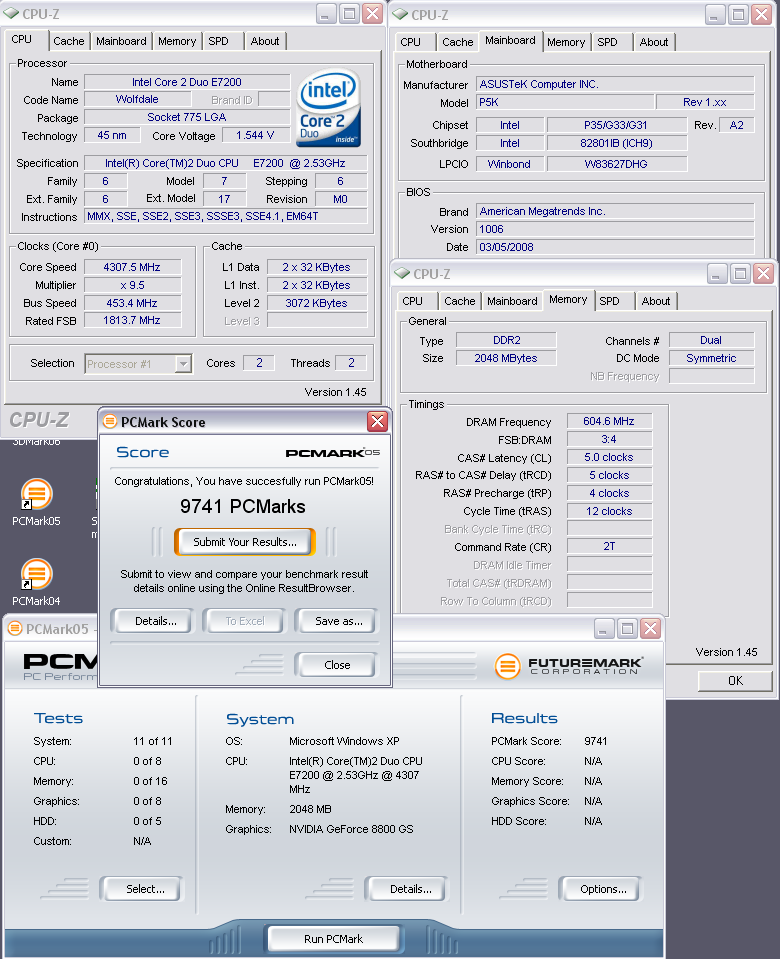780x959 pixels.
Task: Click PCMark05 main window title icon
Action: click(x=15, y=629)
